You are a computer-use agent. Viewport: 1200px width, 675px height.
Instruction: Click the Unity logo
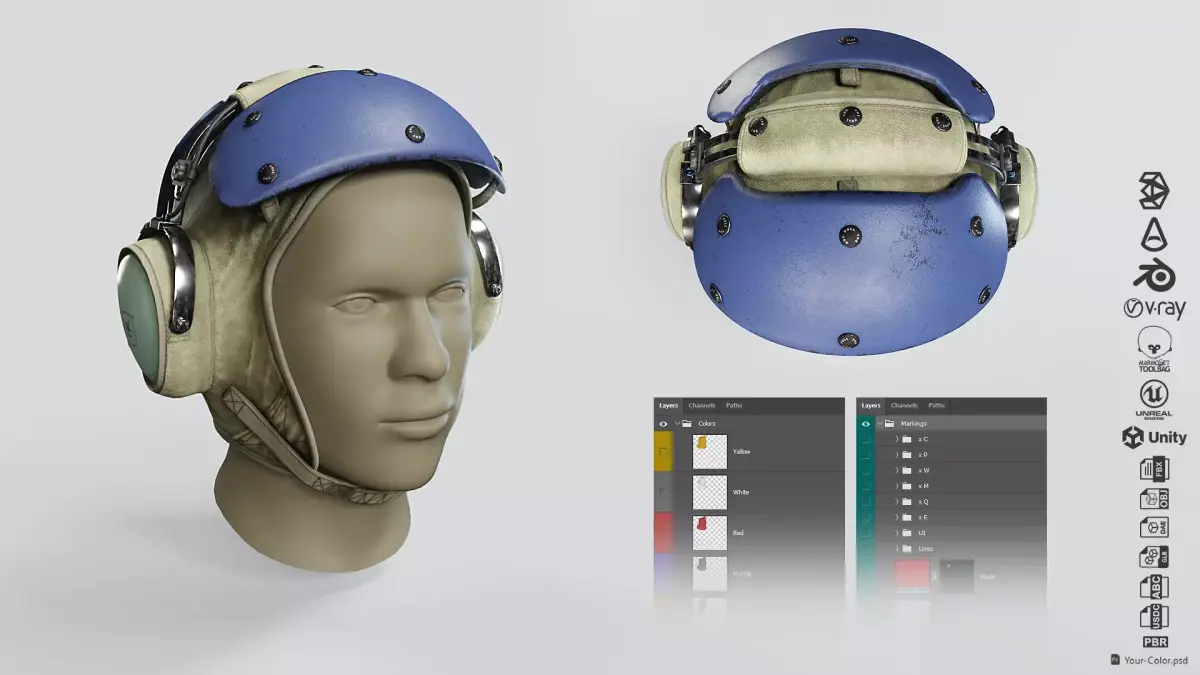(x=1154, y=437)
